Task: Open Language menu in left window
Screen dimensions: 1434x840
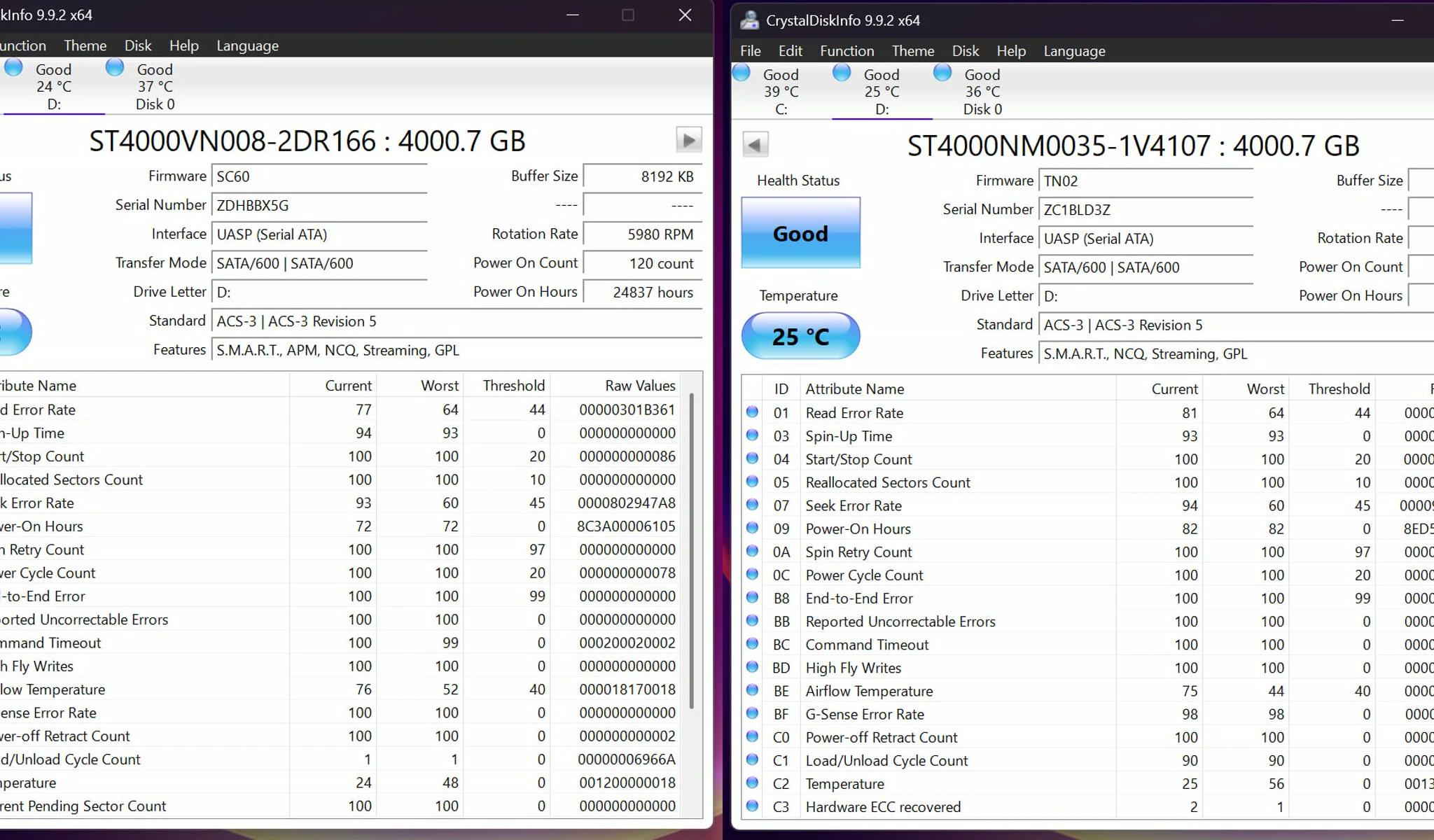Action: [x=247, y=45]
